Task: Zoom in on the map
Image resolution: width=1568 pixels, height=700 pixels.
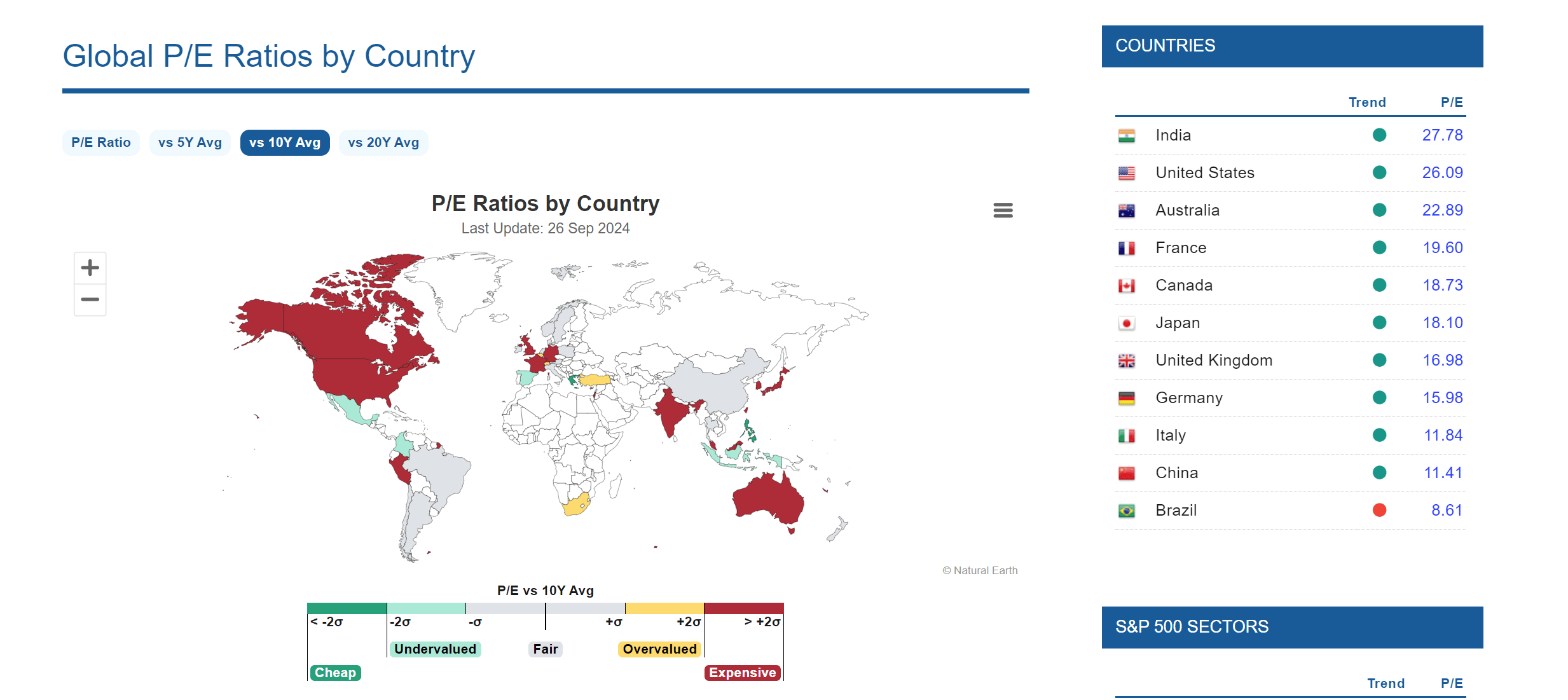Action: tap(90, 267)
